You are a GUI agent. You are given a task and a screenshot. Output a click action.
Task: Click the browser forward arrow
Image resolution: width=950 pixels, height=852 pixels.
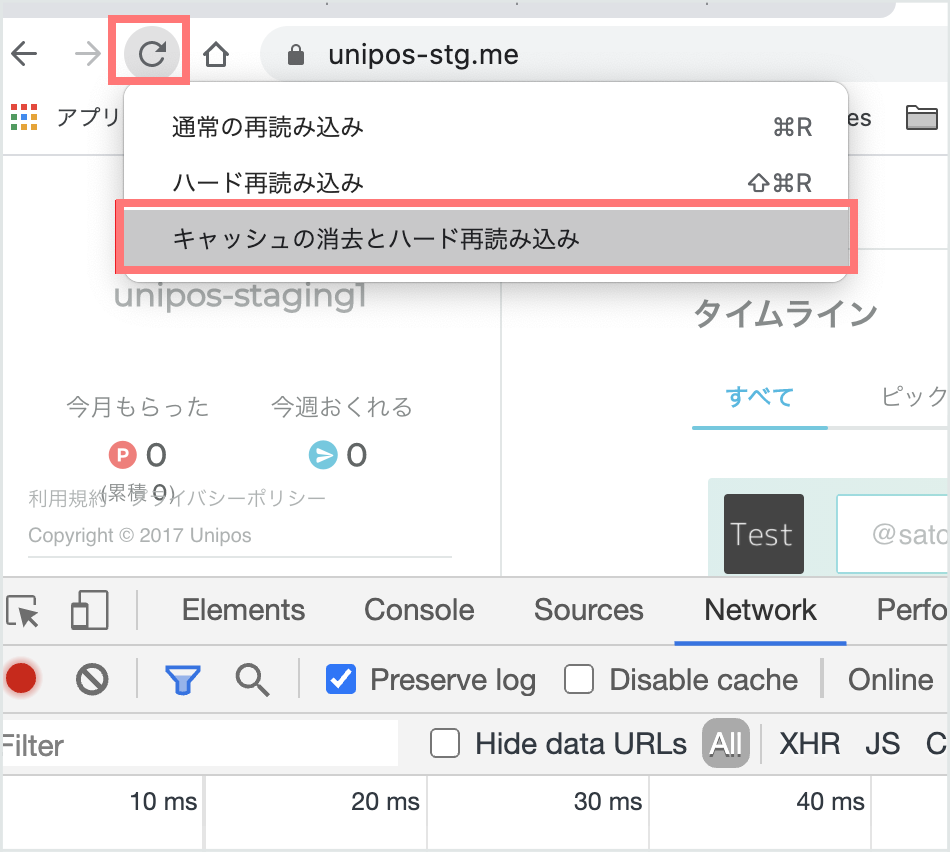click(88, 54)
